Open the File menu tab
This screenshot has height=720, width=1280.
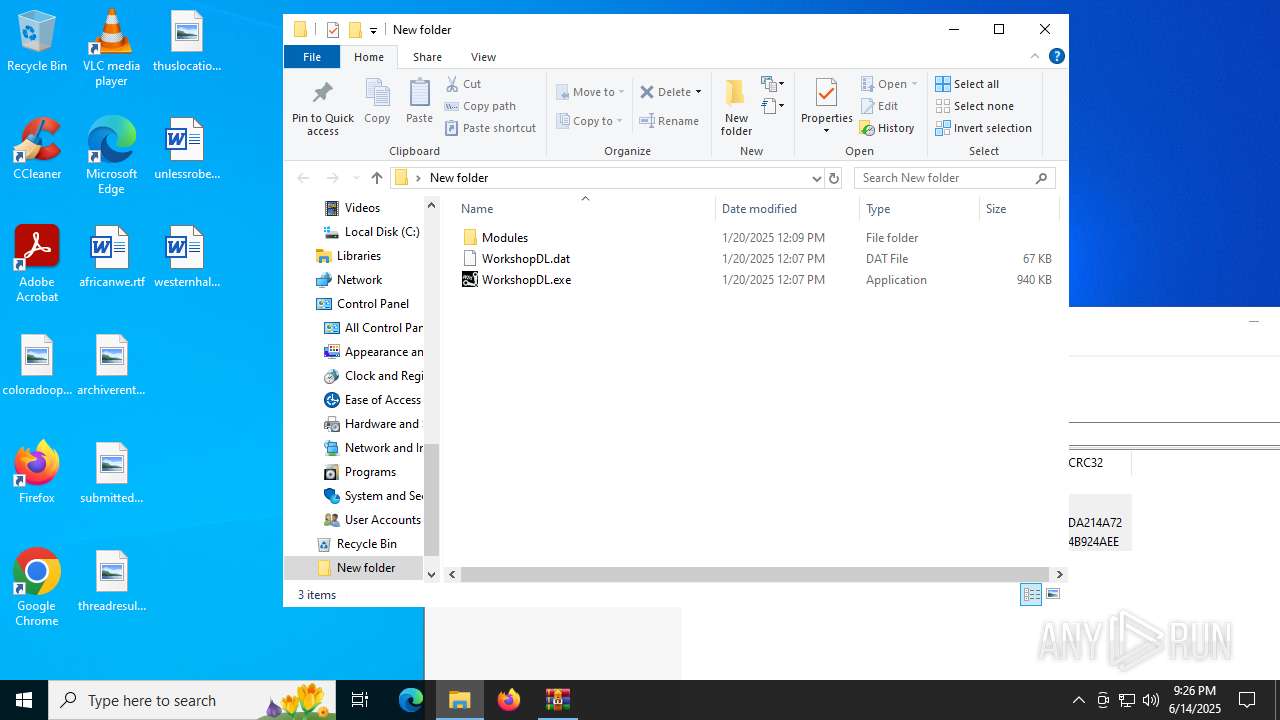(312, 57)
